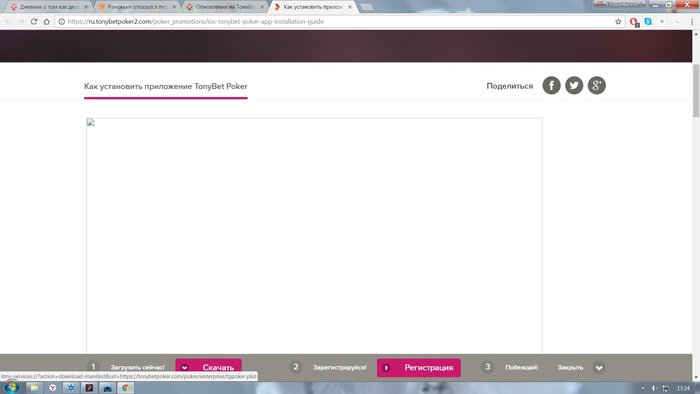Open the red Opera-style extension icon
The image size is (700, 394).
634,22
